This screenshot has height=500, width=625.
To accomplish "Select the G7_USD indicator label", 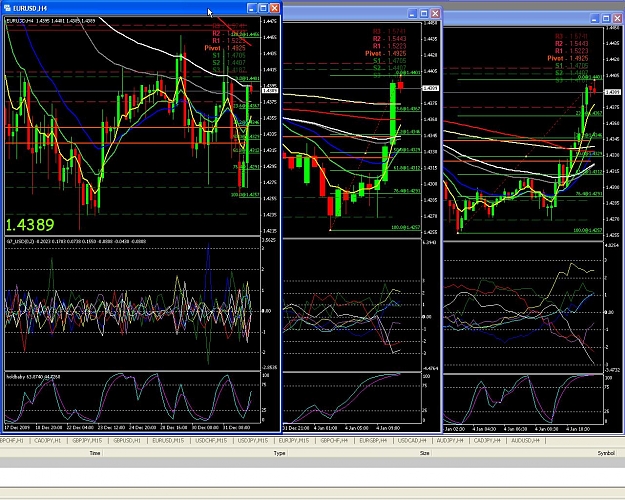I will pyautogui.click(x=76, y=241).
